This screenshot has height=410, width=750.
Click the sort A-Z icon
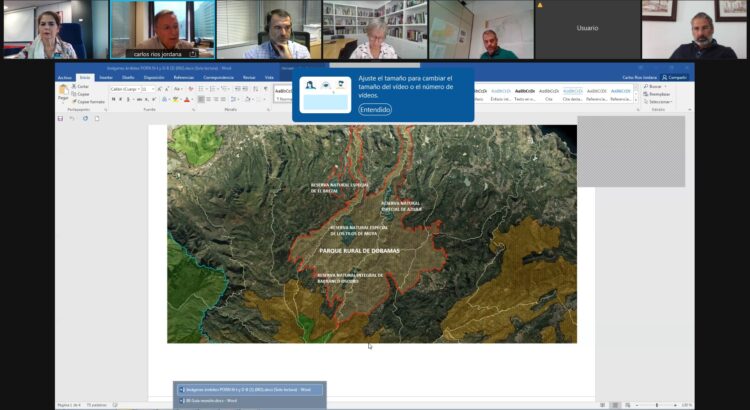(x=255, y=89)
